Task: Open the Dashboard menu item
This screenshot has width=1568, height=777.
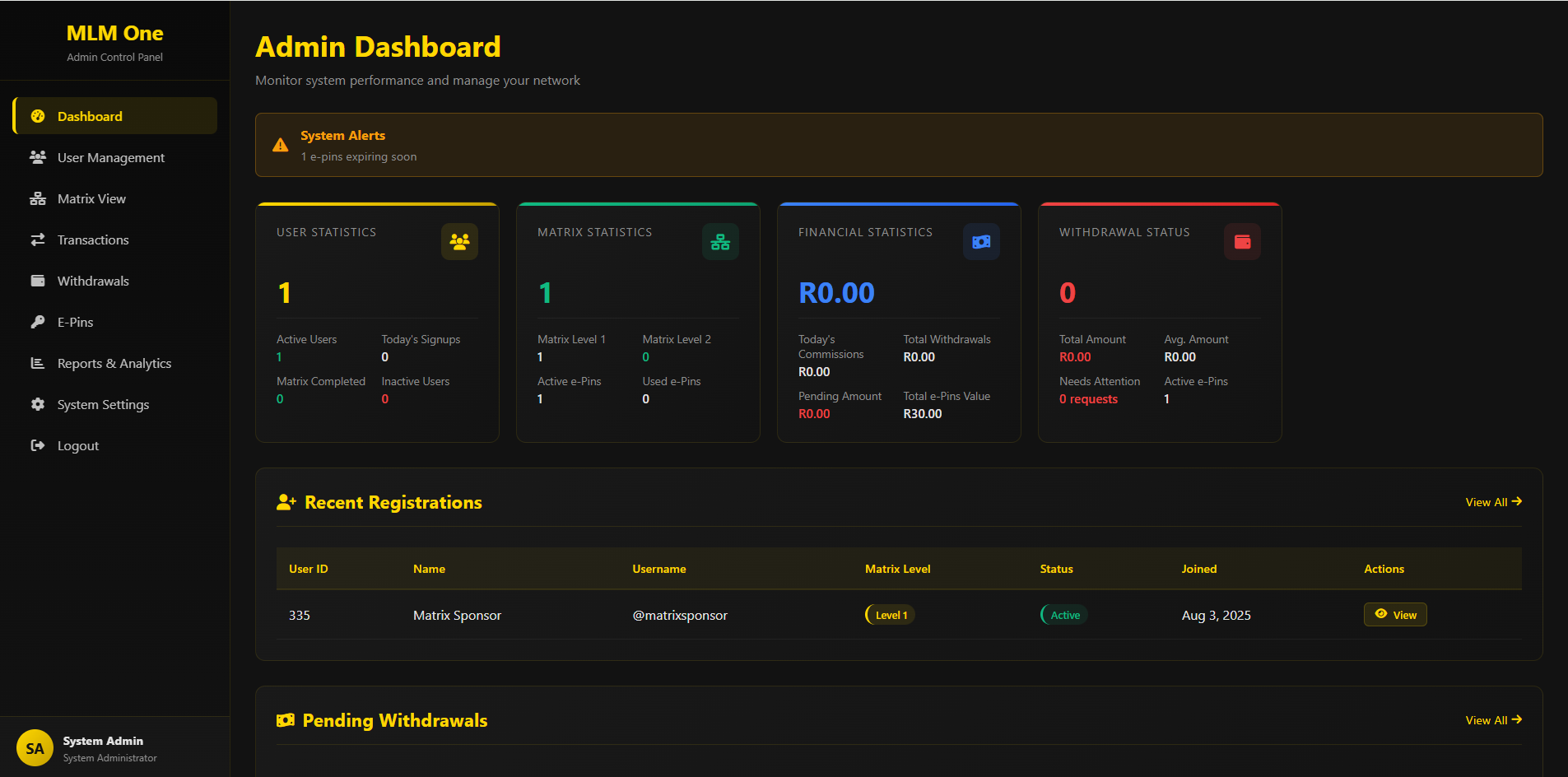Action: (115, 116)
